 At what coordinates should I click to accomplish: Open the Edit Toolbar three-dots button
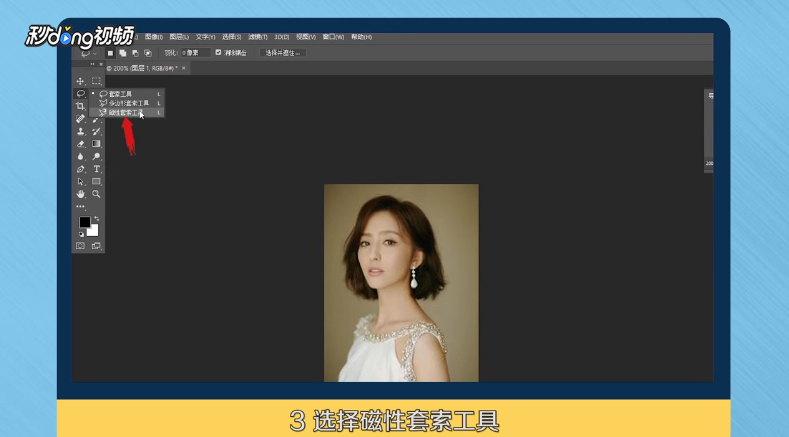click(x=81, y=206)
